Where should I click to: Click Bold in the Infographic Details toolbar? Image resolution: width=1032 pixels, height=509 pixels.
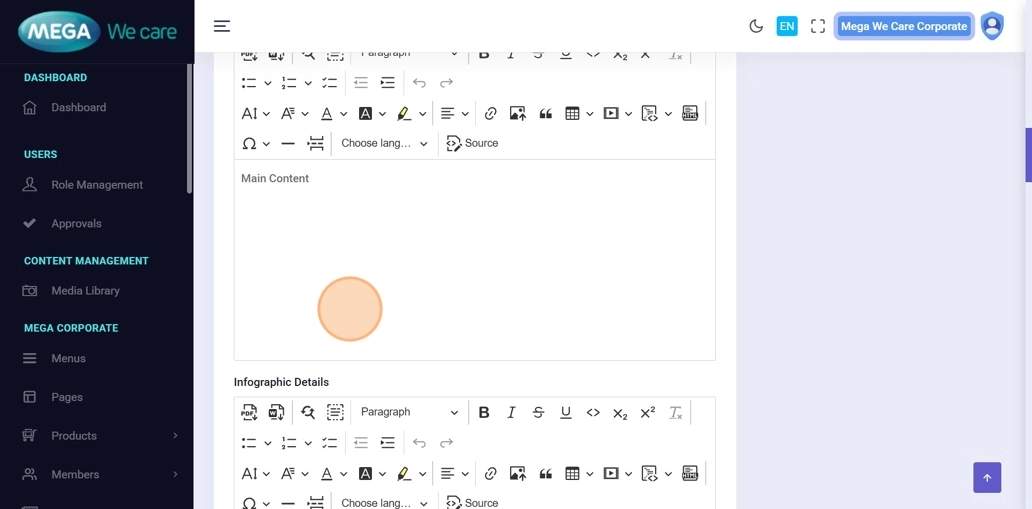pos(484,412)
